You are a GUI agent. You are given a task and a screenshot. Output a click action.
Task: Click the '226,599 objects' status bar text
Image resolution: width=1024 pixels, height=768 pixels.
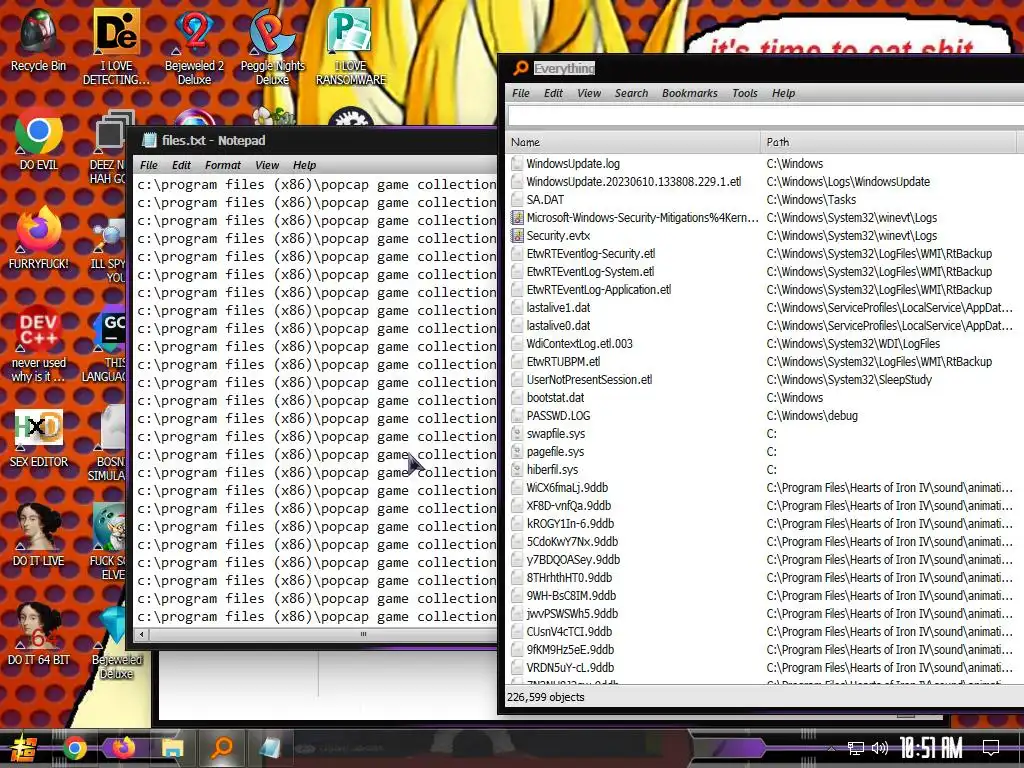point(545,697)
